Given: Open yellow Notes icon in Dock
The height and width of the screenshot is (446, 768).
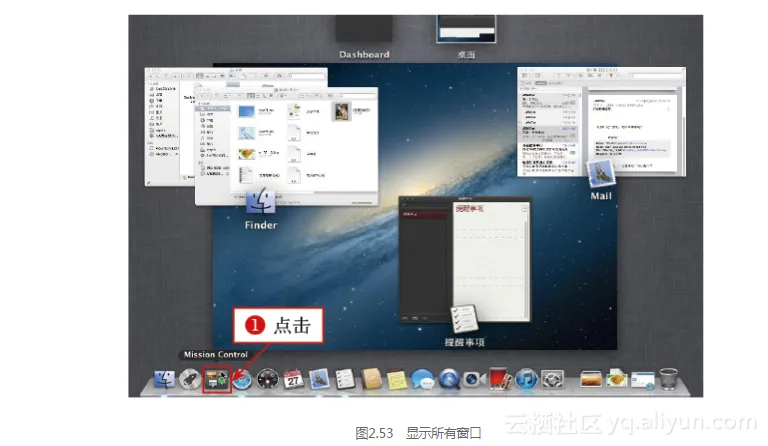Looking at the screenshot, I should coord(397,380).
